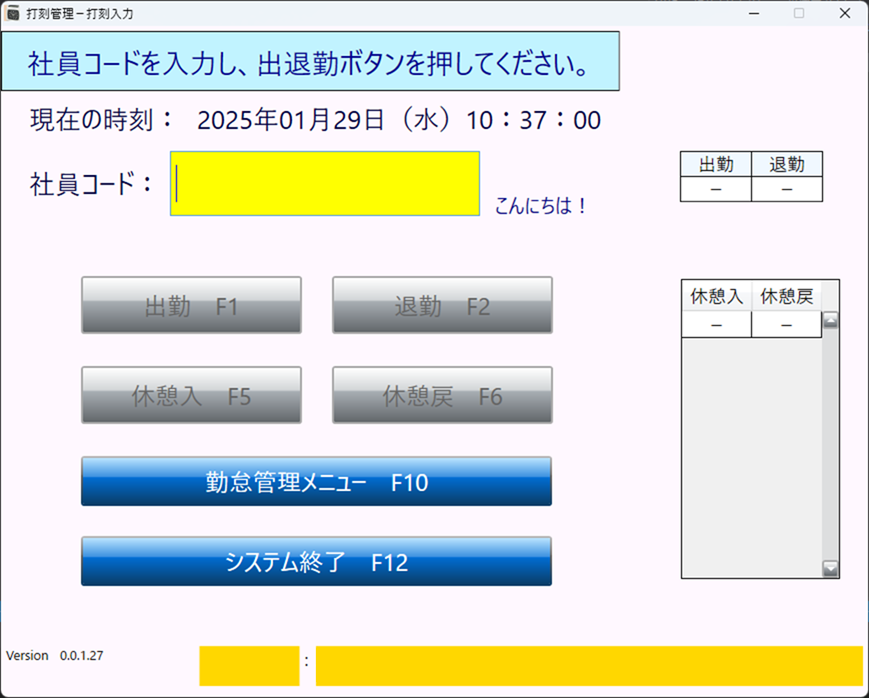Screen dimensions: 869x698
Task: Click the 休憩入 F5 button
Action: coord(191,395)
